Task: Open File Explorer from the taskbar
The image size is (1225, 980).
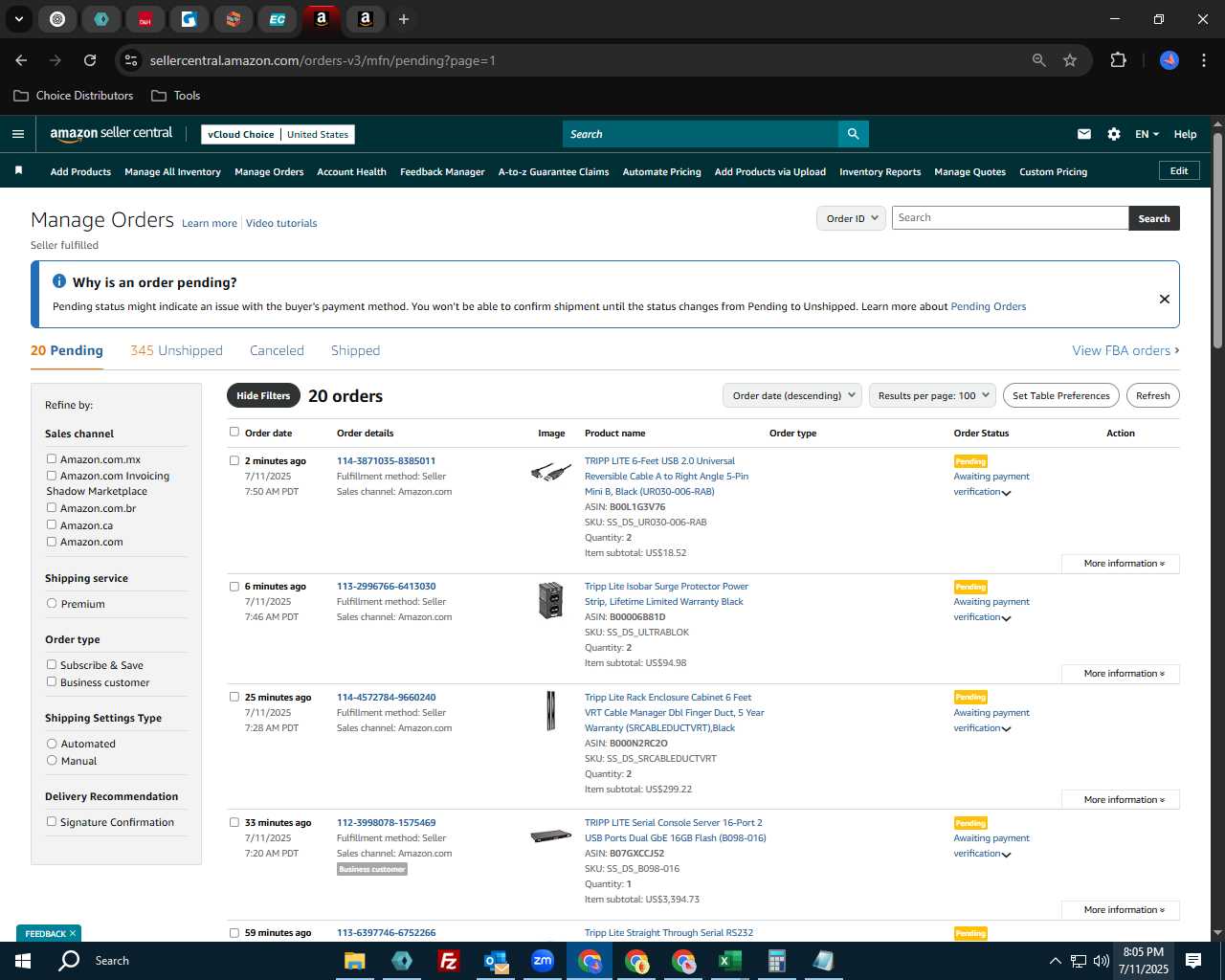Action: [355, 961]
